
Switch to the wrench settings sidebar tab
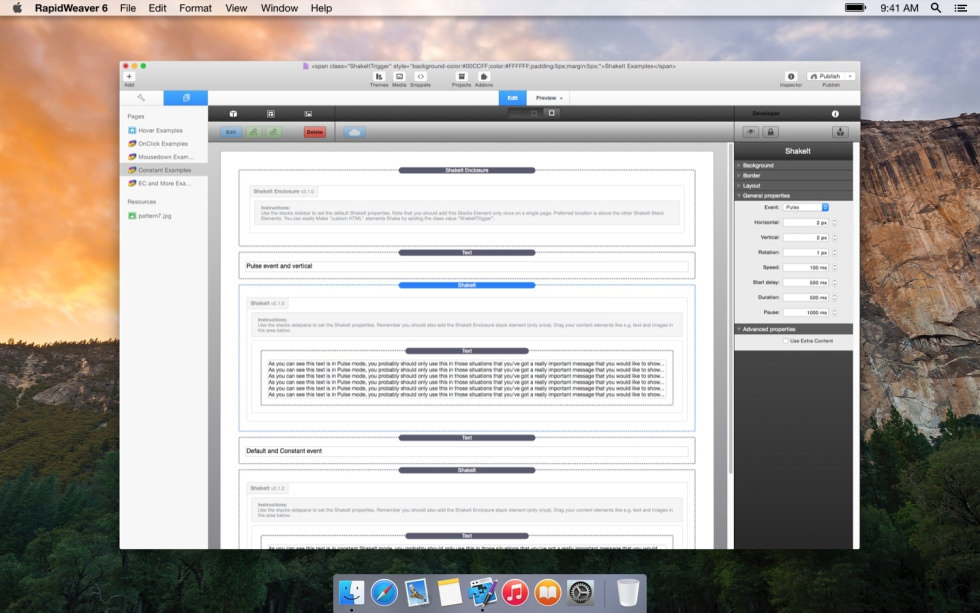tap(142, 98)
